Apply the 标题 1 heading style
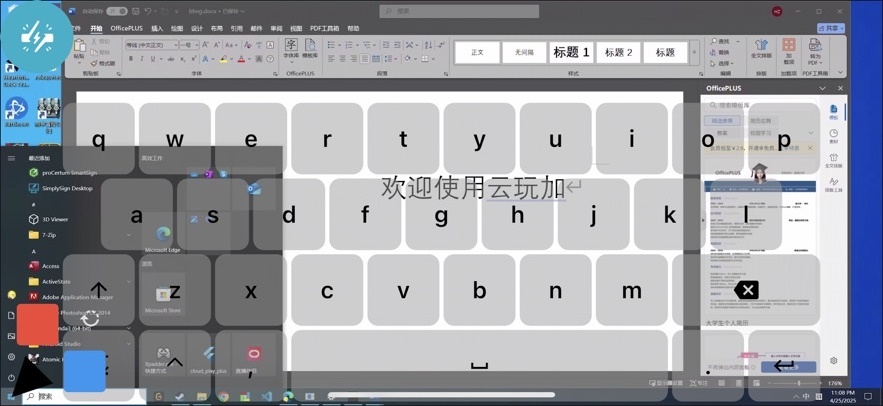 point(571,52)
